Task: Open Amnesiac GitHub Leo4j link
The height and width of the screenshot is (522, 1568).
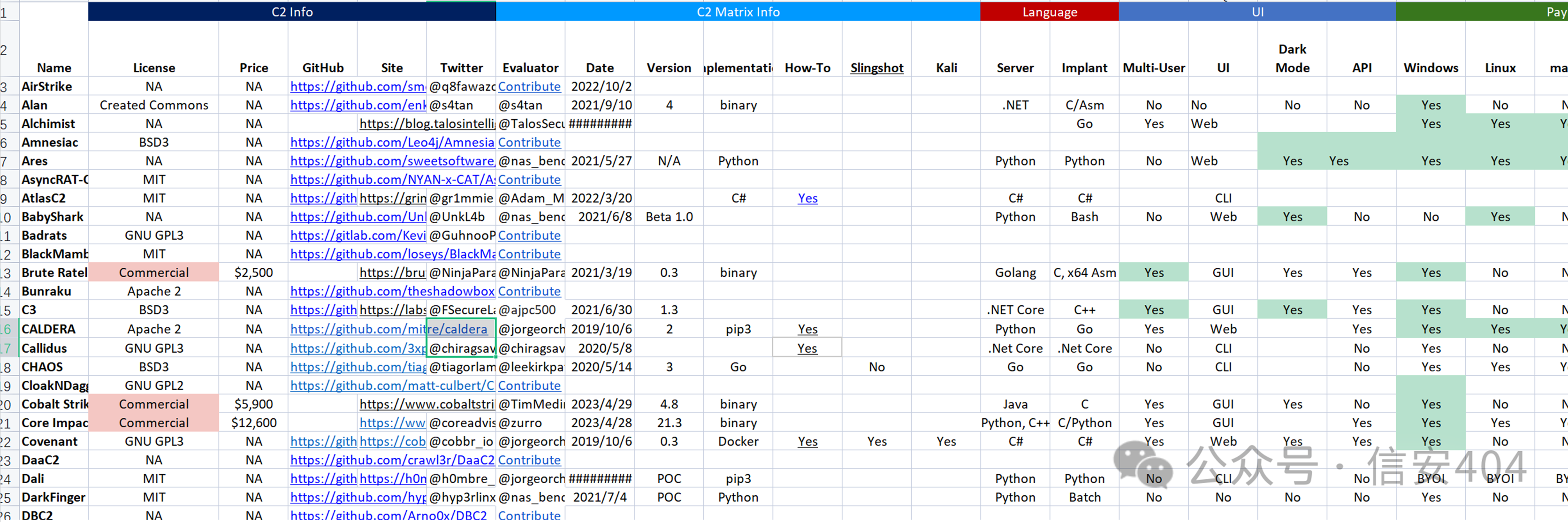Action: pyautogui.click(x=392, y=143)
